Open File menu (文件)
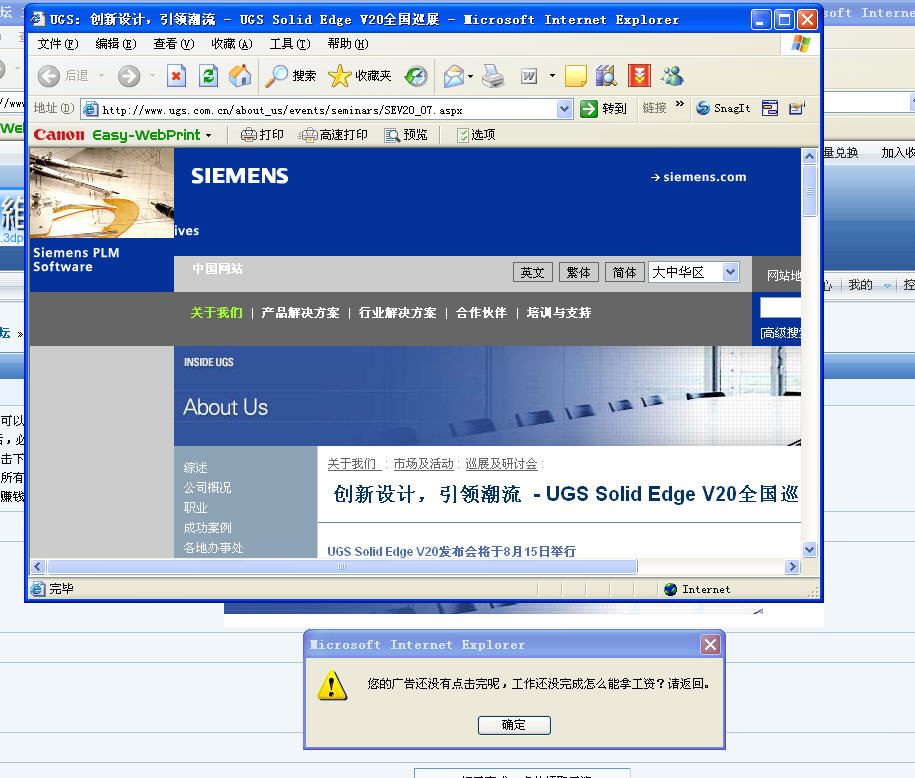This screenshot has width=915, height=778. coord(58,44)
